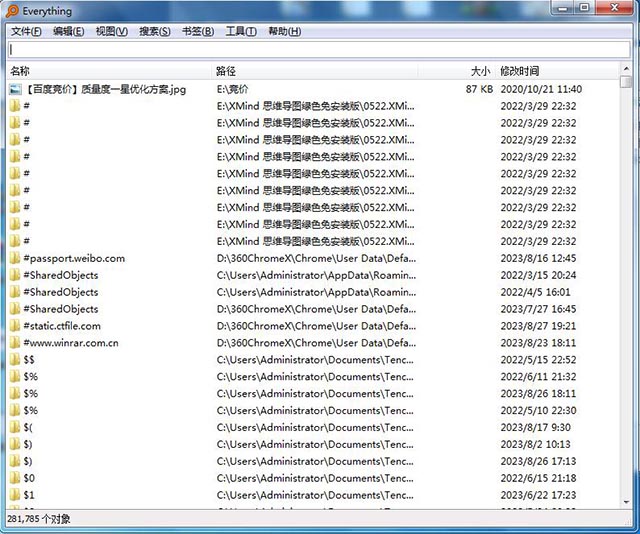The width and height of the screenshot is (640, 534).
Task: Click the folder icon beside $(
Action: point(15,427)
